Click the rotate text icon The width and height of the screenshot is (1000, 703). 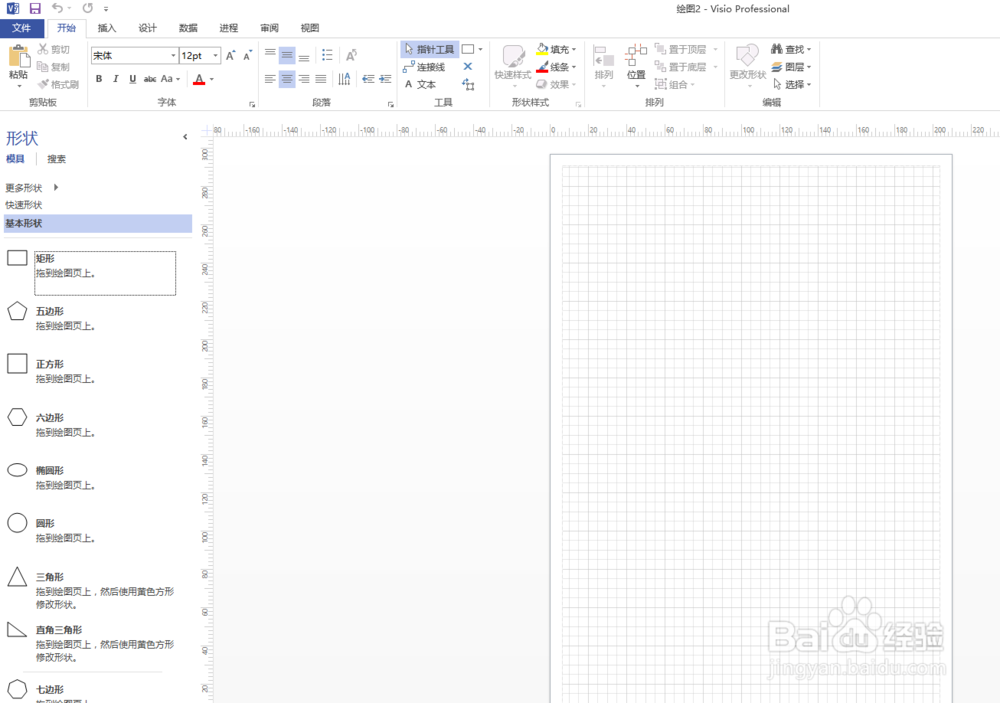pos(351,56)
